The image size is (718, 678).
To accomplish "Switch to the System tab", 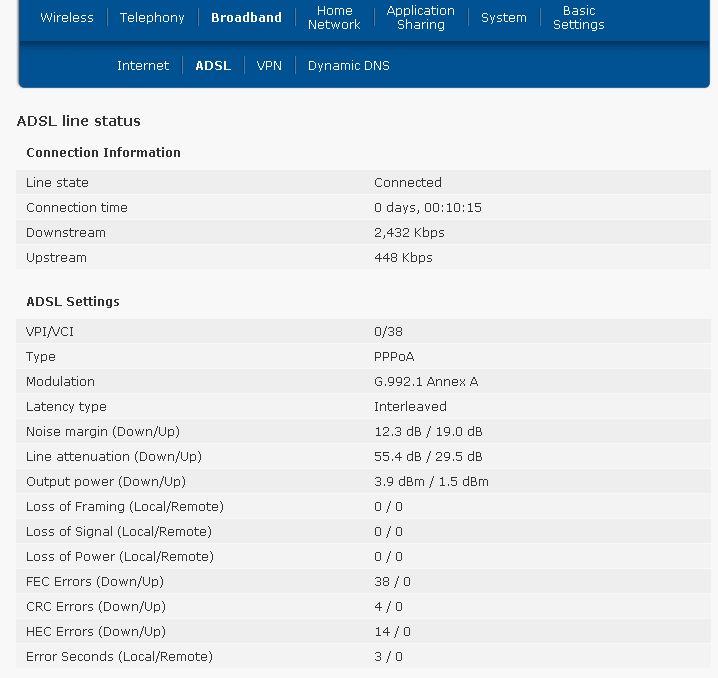I will [503, 18].
